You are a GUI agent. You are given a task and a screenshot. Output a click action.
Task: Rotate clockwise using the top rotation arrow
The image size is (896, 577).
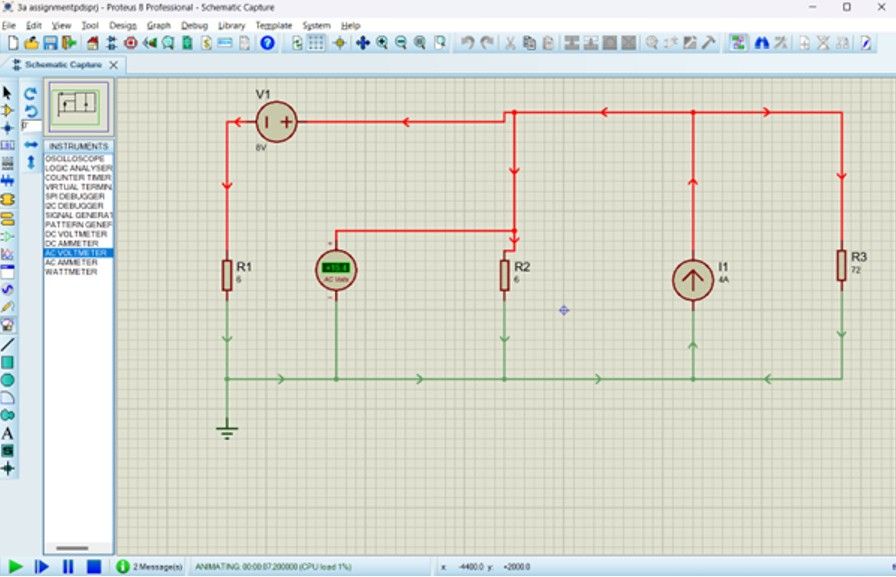pos(31,93)
